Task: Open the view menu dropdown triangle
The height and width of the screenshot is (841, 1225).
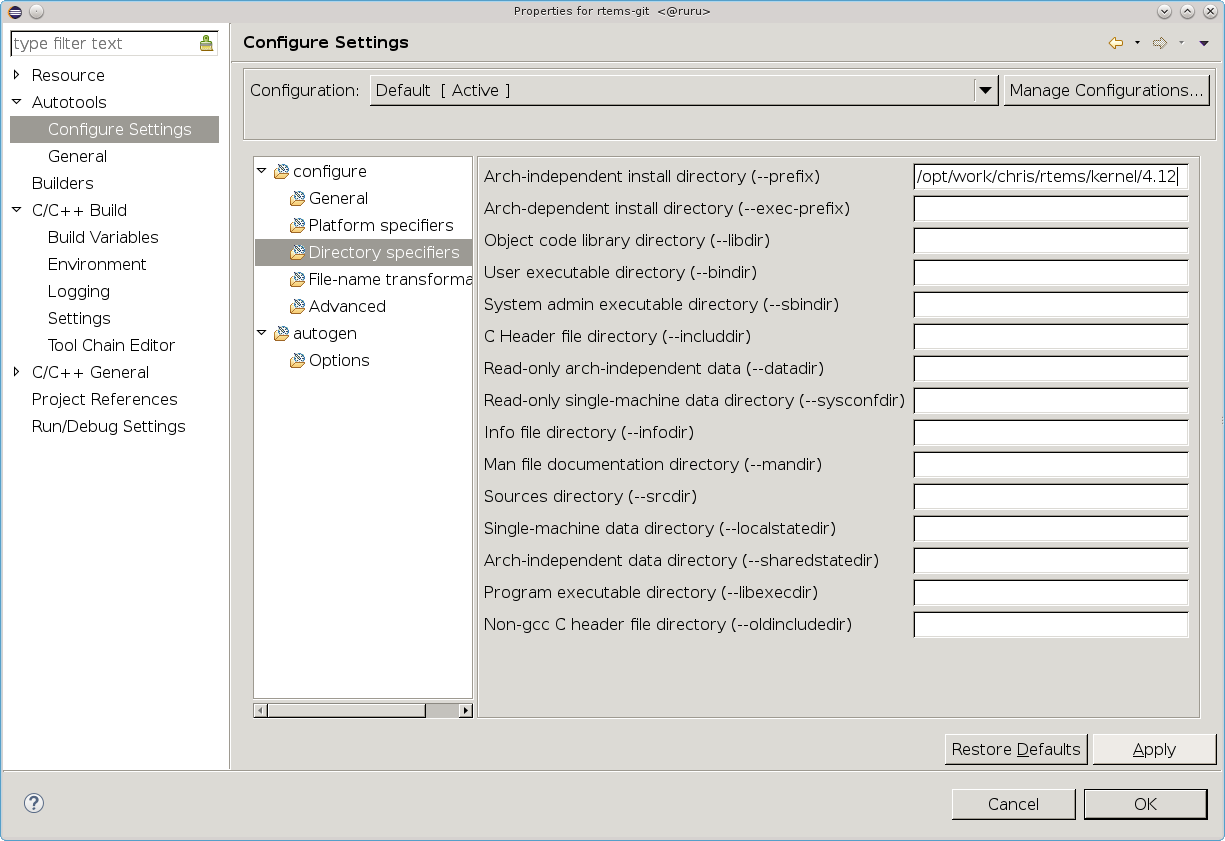Action: click(1204, 43)
